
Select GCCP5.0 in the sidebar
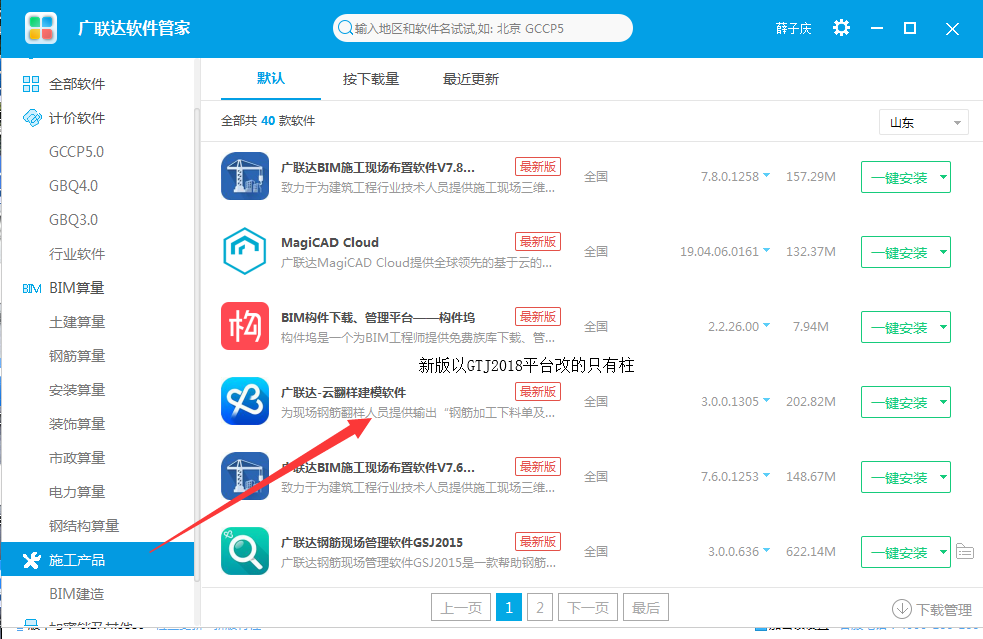tap(76, 152)
